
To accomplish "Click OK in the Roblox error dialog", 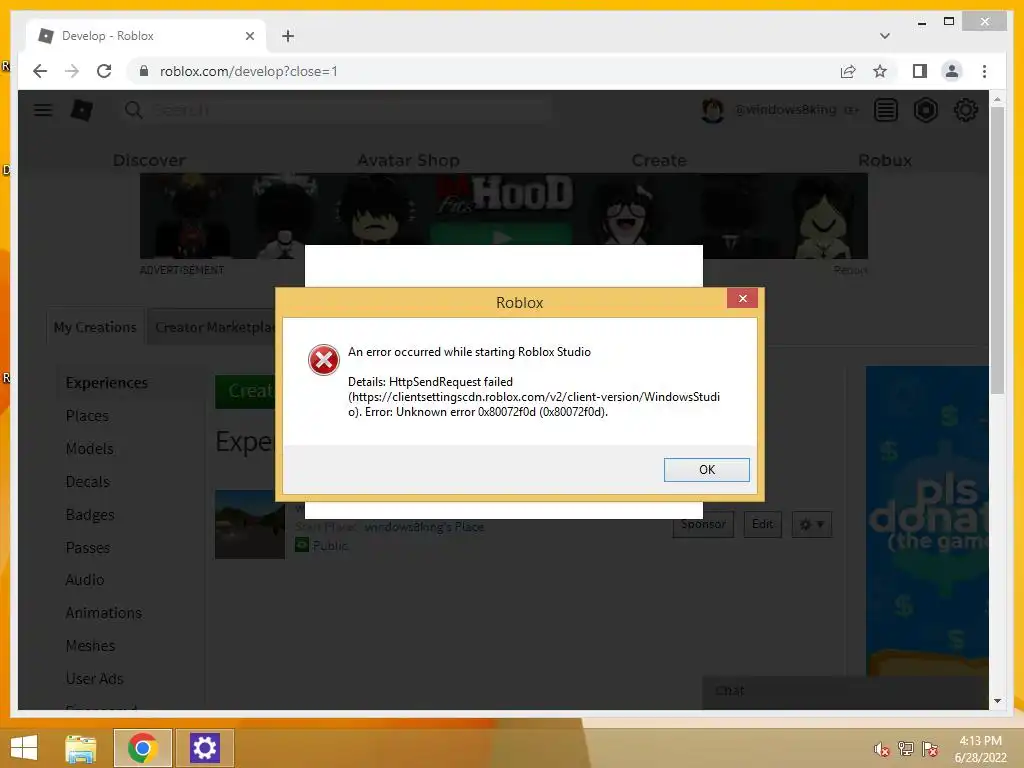I will click(706, 470).
